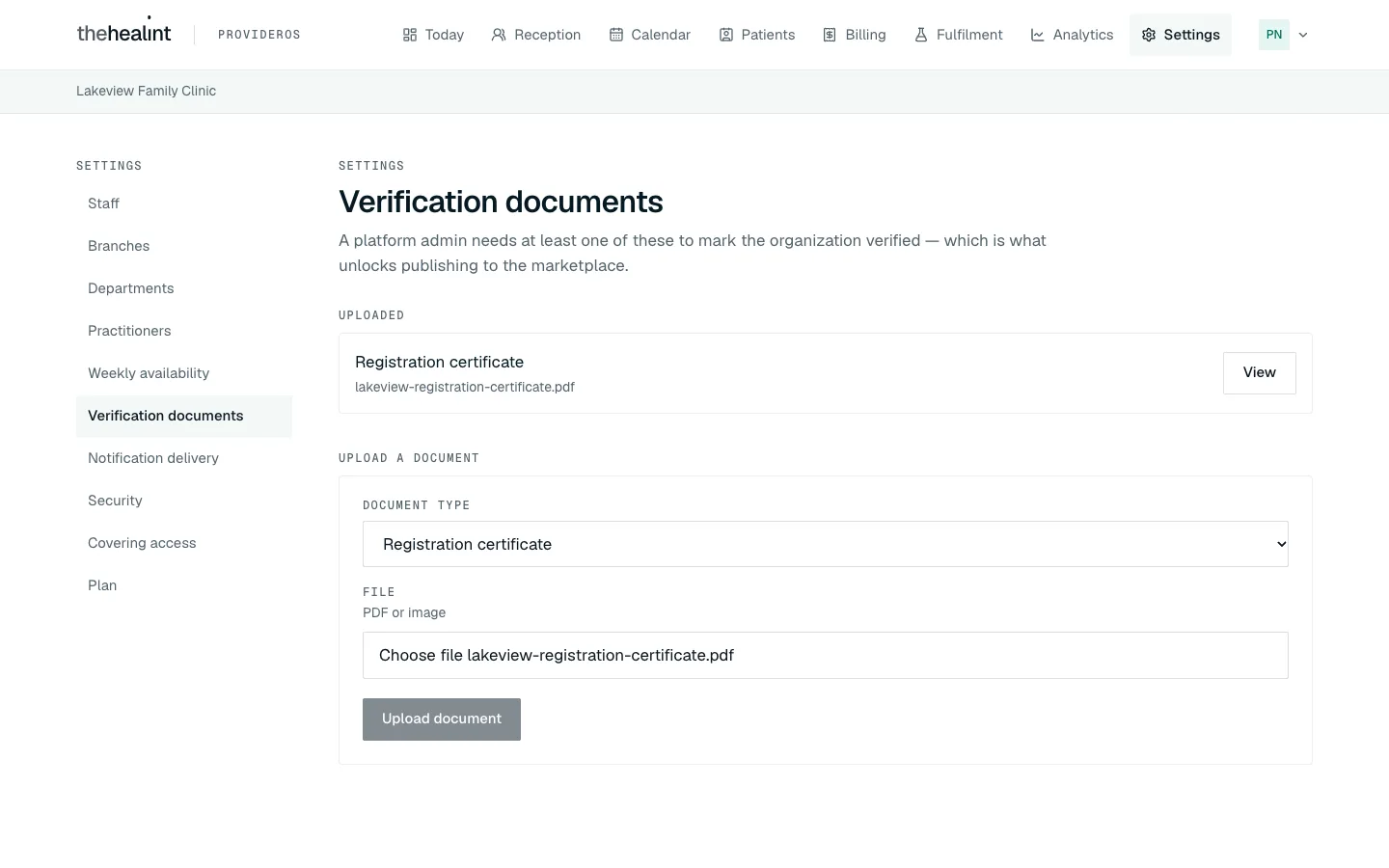
Task: Open the PN user avatar
Action: tap(1274, 35)
